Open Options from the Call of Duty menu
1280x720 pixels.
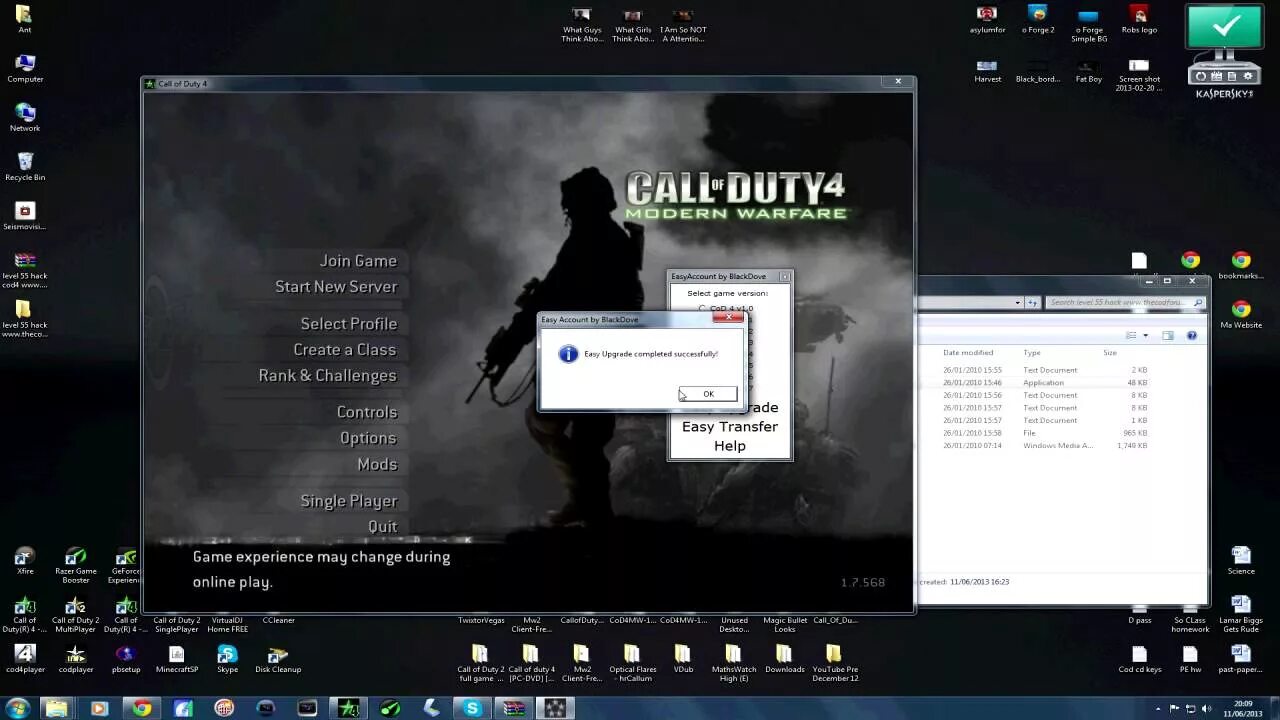pyautogui.click(x=368, y=437)
